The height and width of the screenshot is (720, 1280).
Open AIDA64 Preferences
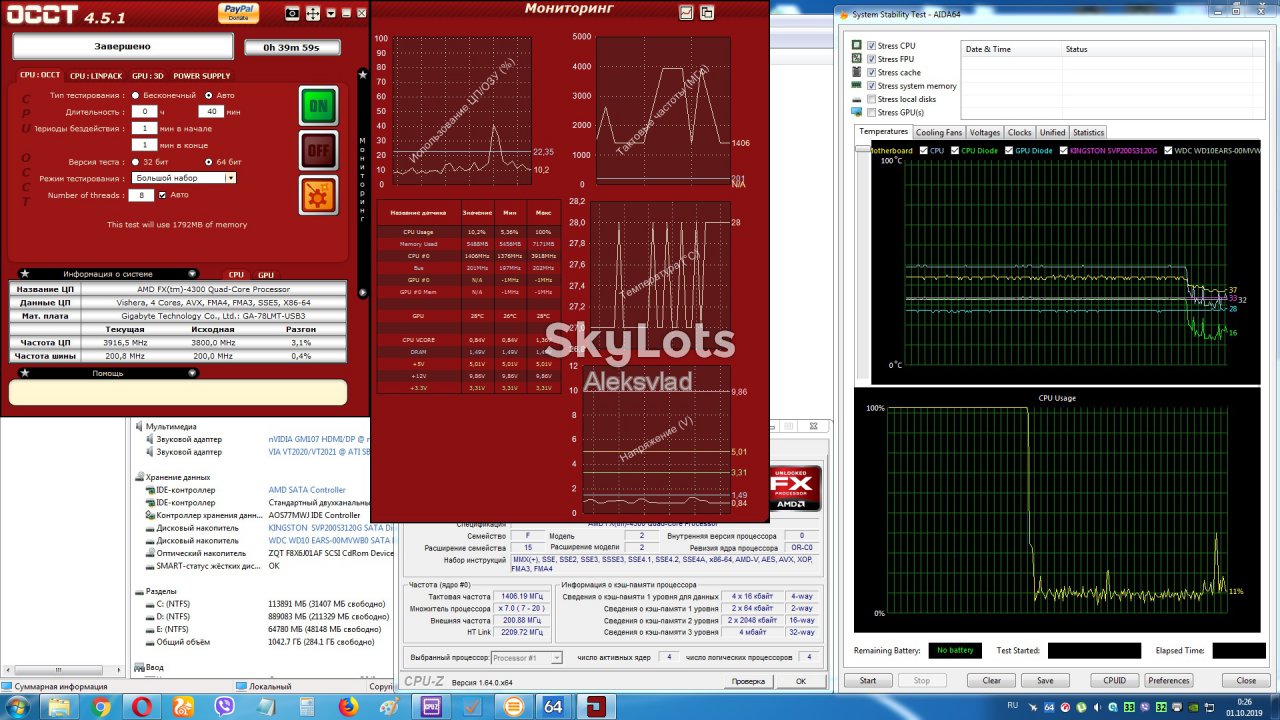point(1168,680)
